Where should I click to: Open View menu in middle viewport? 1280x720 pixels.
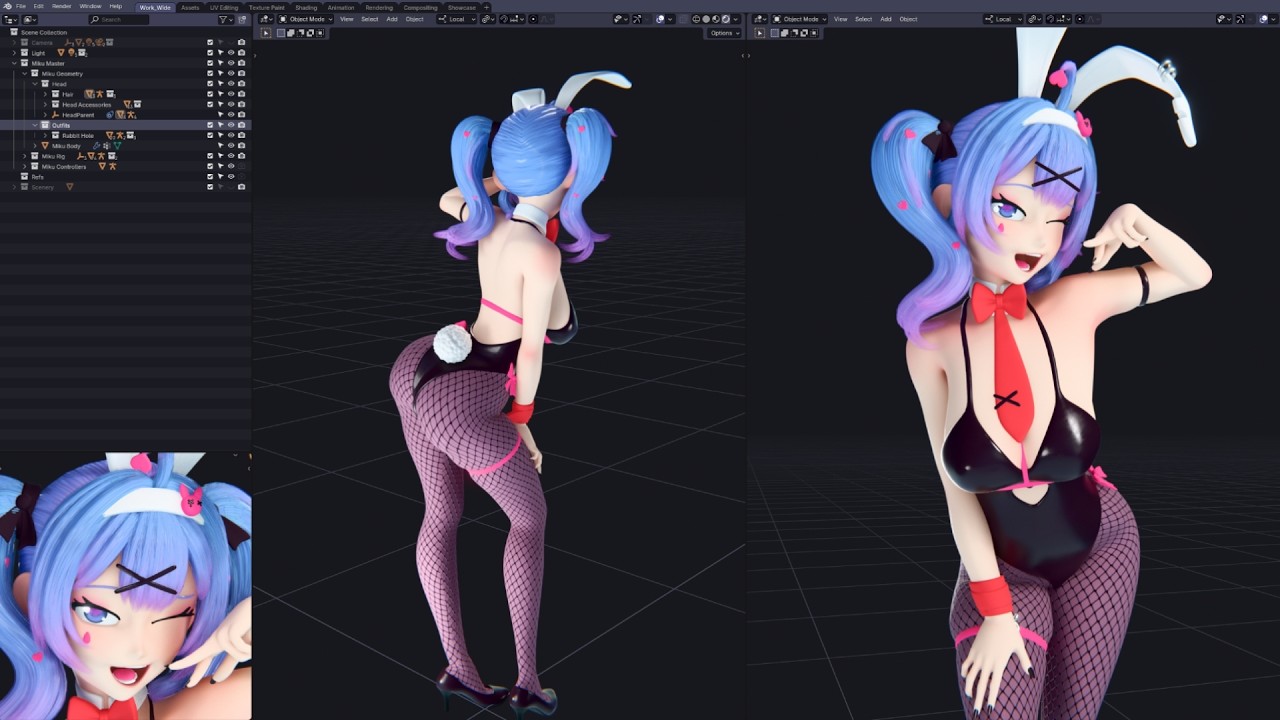[x=347, y=19]
